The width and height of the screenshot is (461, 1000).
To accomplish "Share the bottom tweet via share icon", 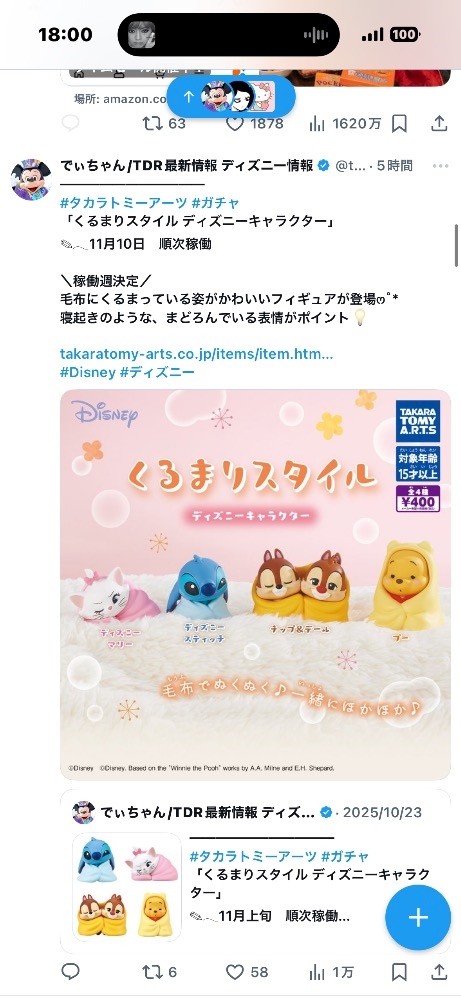I will pos(439,971).
